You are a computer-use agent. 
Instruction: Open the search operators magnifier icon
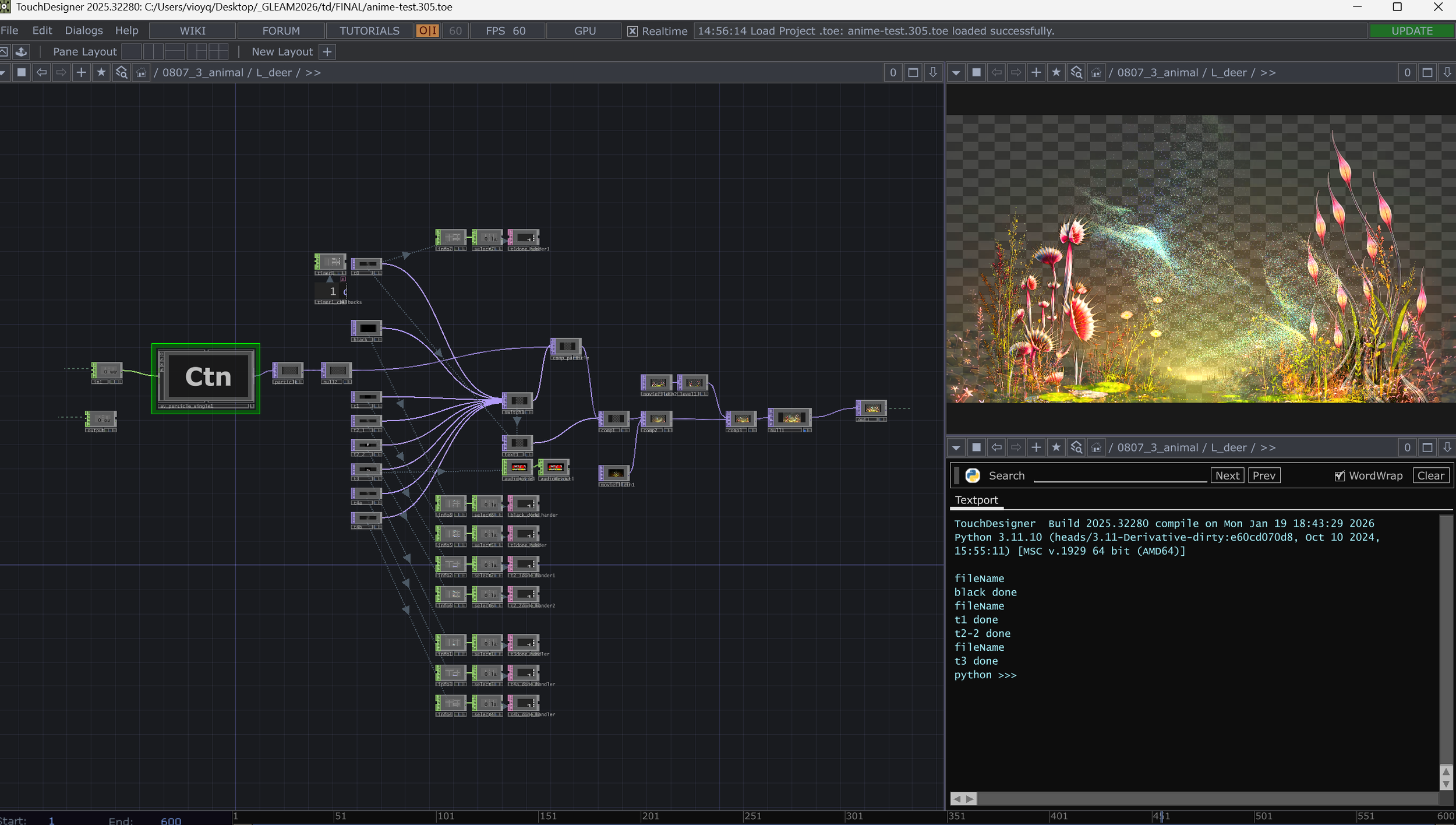click(121, 72)
